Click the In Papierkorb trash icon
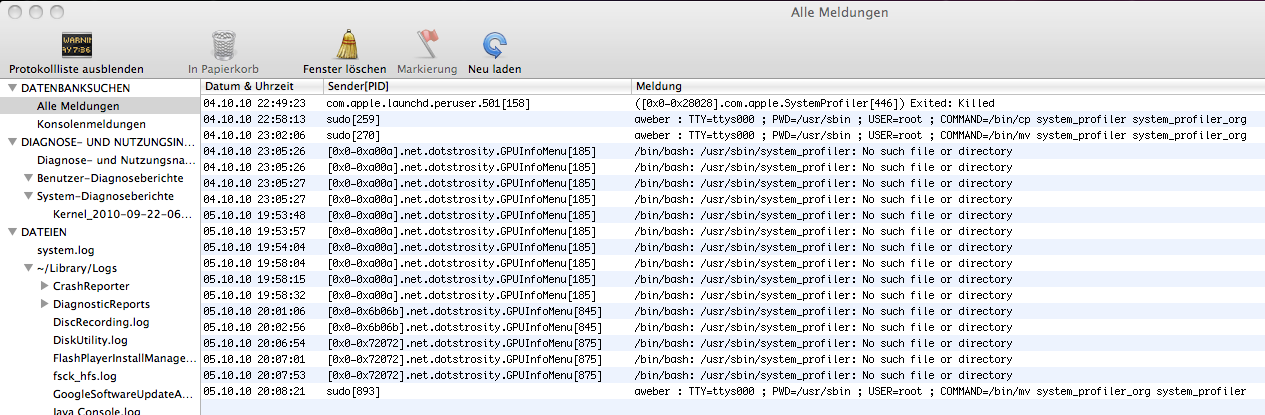The width and height of the screenshot is (1265, 415). (x=223, y=45)
